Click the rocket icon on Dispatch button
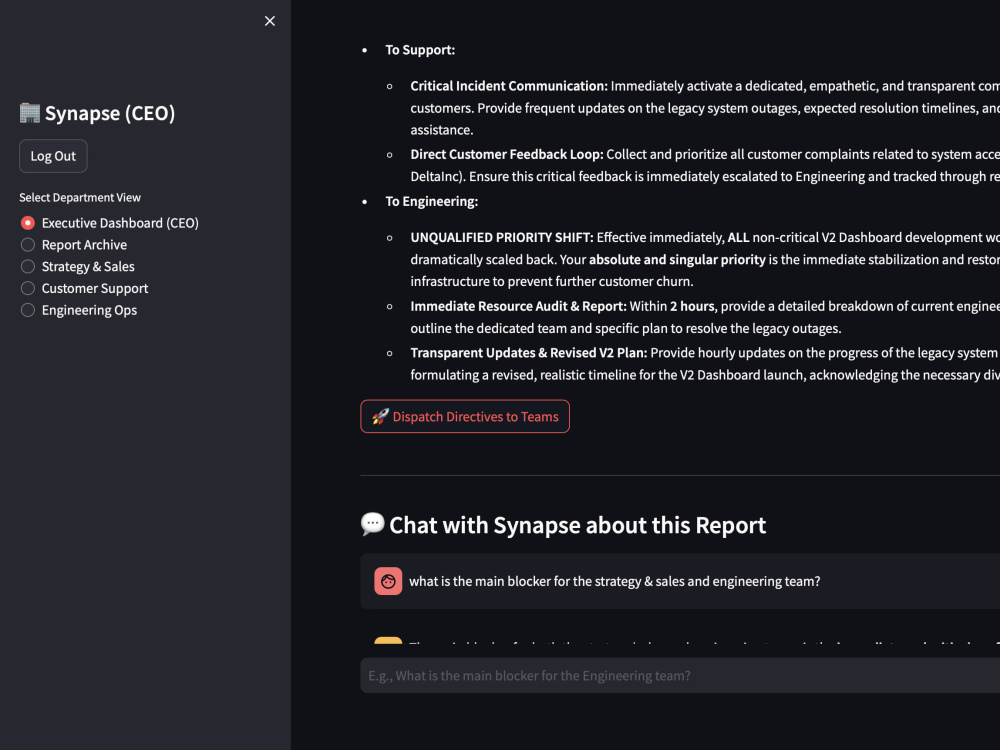This screenshot has width=1000, height=750. pos(381,416)
